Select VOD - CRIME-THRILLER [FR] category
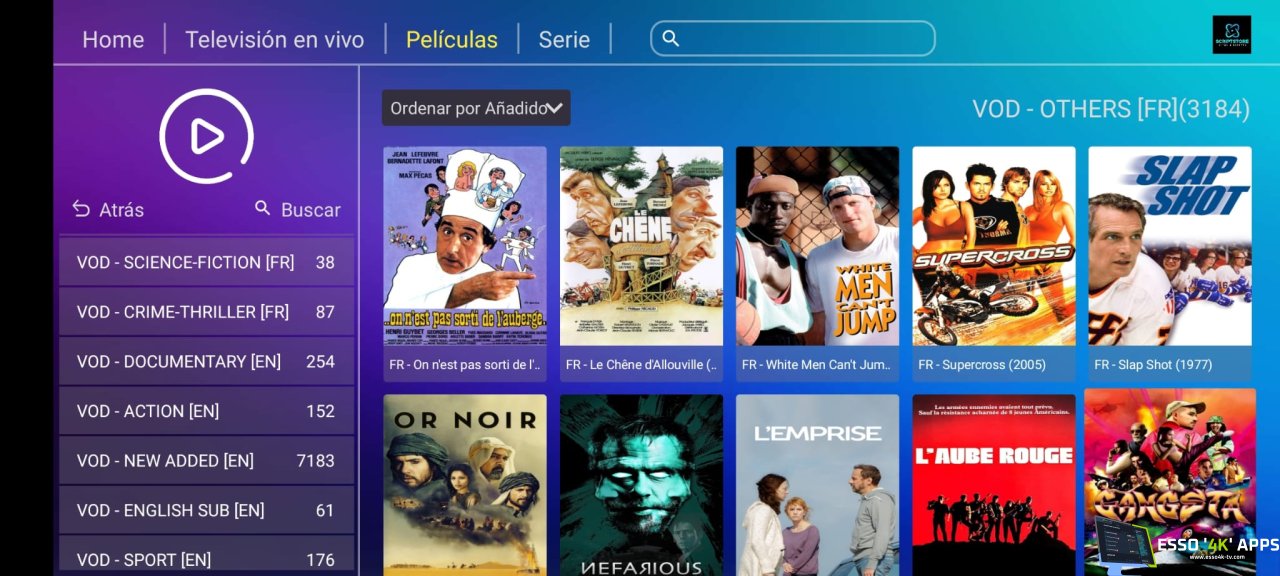The height and width of the screenshot is (576, 1280). tap(206, 312)
